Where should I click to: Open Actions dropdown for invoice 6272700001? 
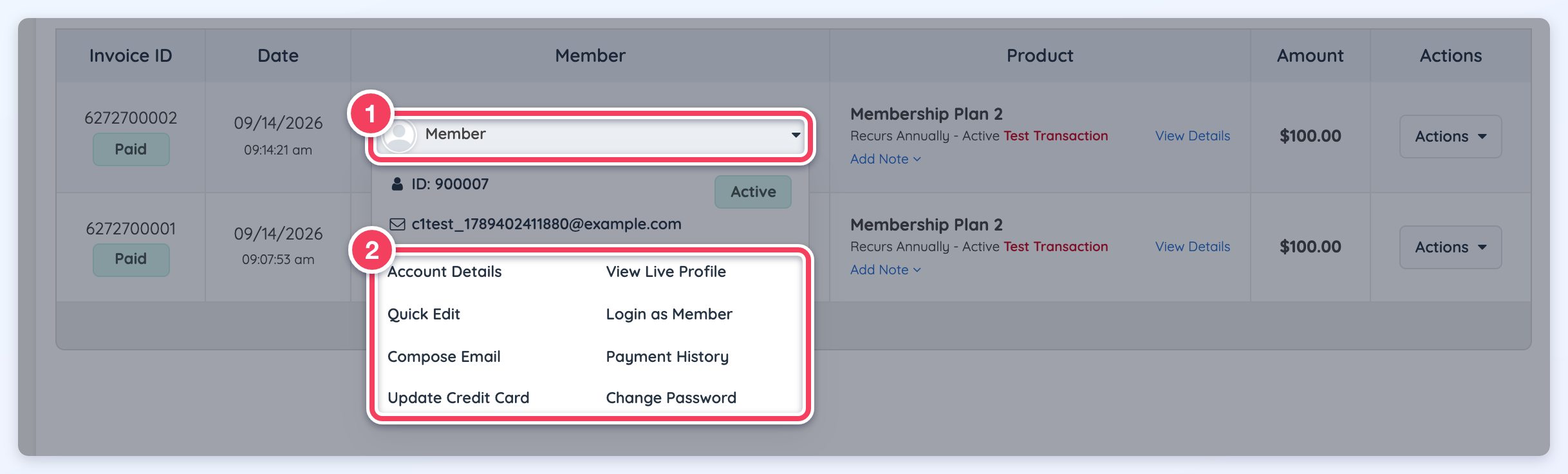click(1450, 247)
